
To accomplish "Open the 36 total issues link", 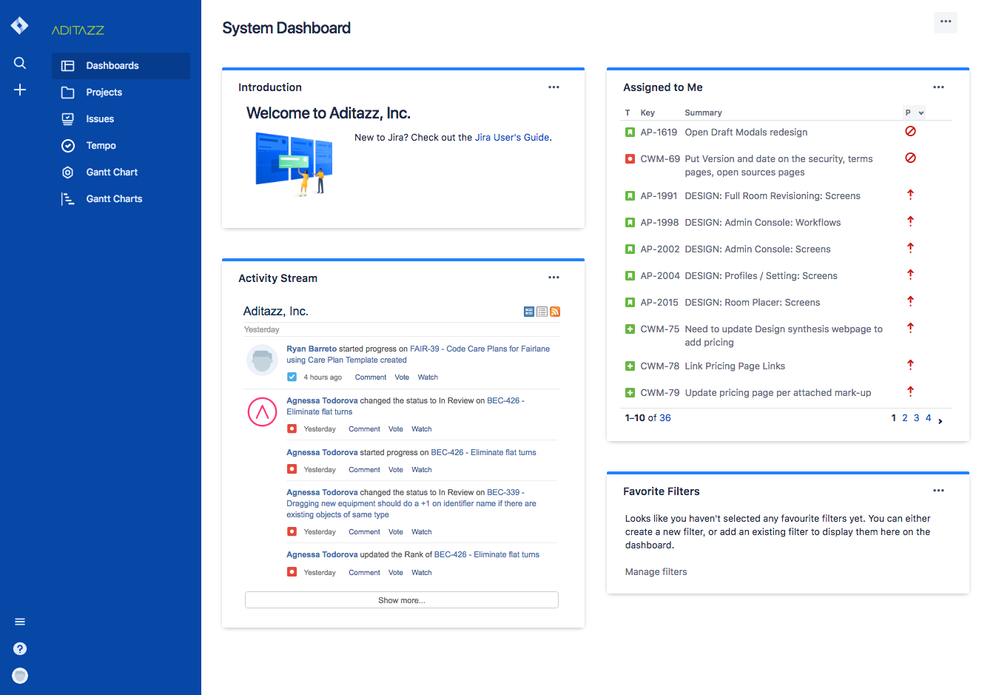I will [665, 418].
